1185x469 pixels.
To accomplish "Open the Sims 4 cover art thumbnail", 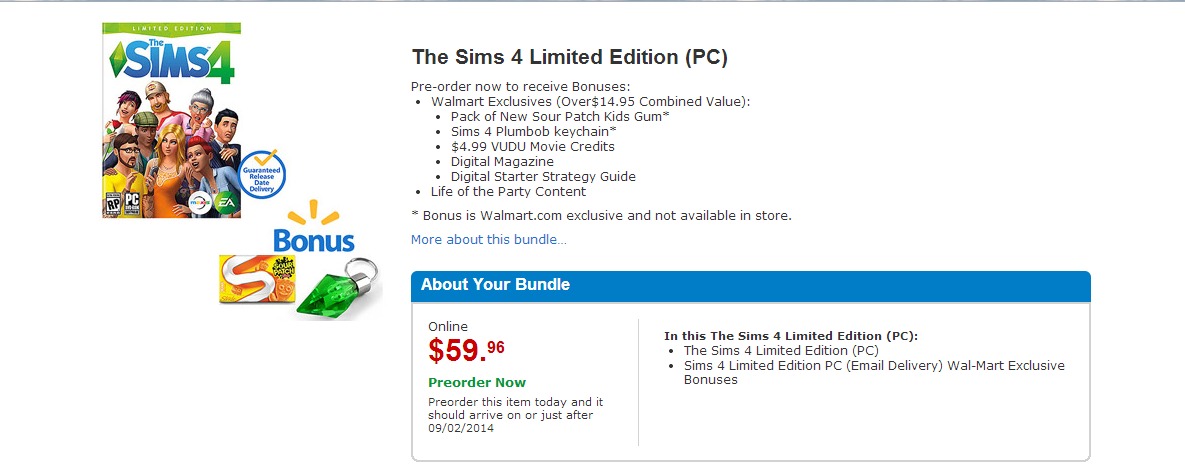I will pyautogui.click(x=171, y=120).
